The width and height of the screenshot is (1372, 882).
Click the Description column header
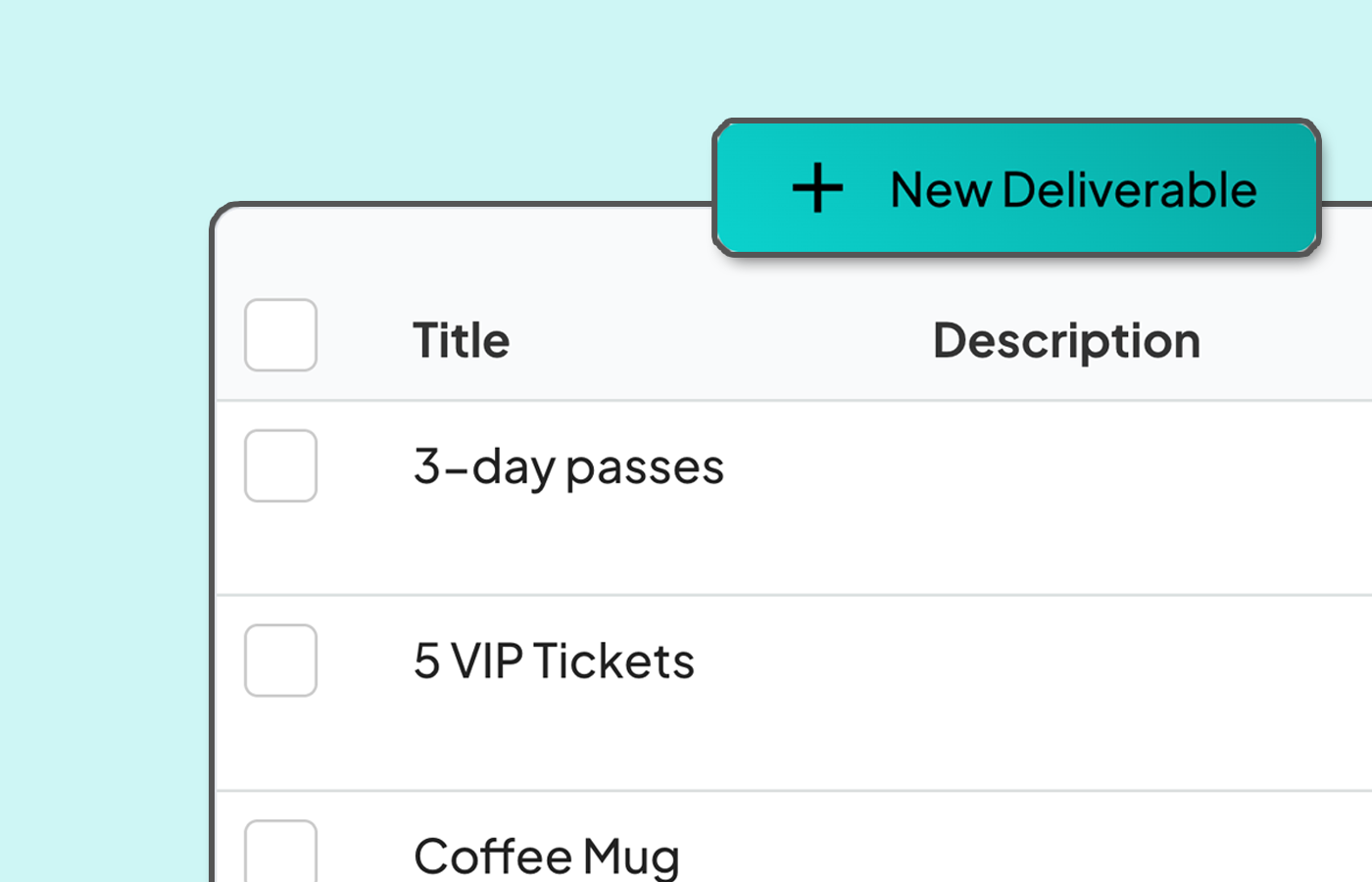(x=1066, y=341)
